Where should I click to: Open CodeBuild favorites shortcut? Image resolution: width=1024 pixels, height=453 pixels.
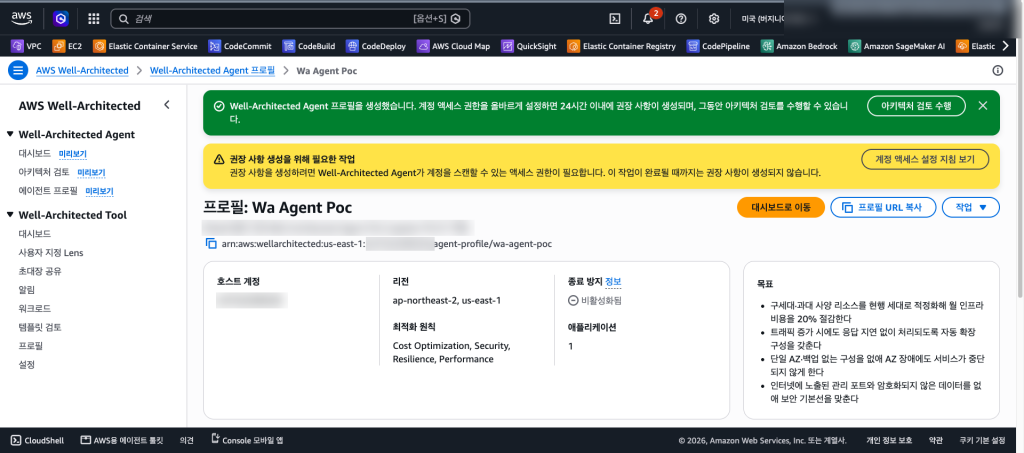pos(309,46)
